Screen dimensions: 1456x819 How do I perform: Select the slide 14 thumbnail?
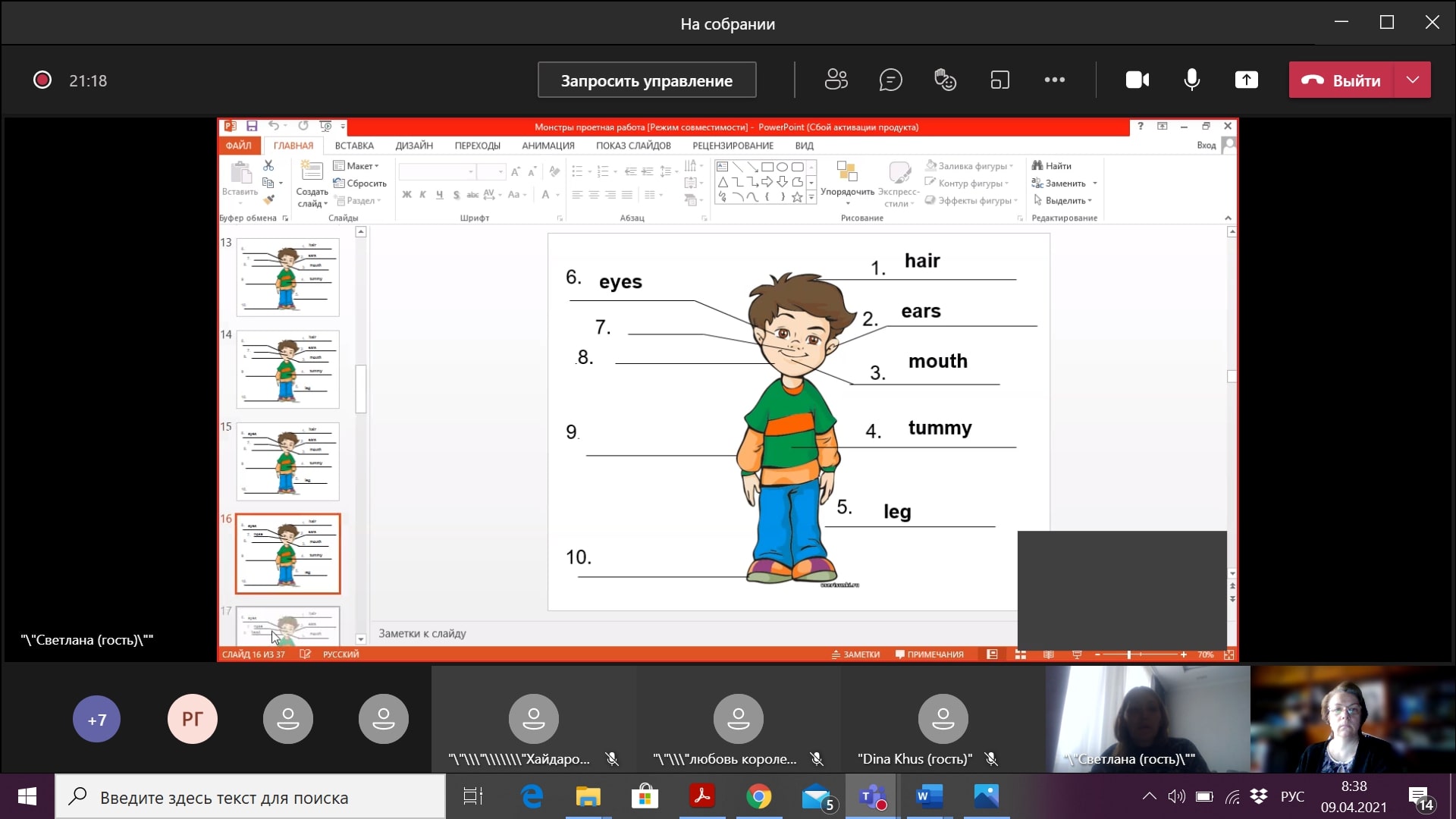pyautogui.click(x=287, y=369)
